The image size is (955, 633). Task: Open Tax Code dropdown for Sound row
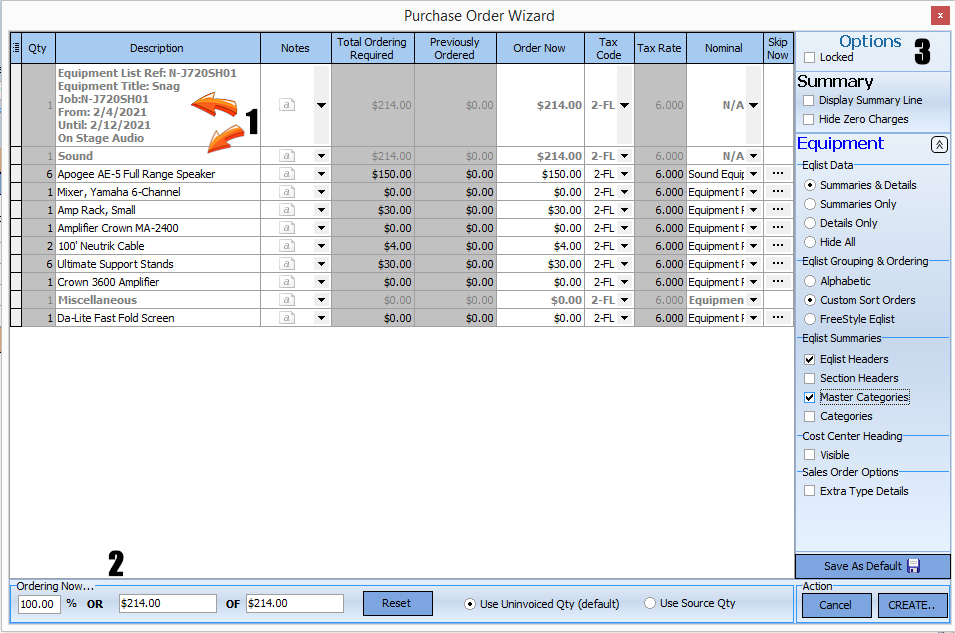[623, 156]
